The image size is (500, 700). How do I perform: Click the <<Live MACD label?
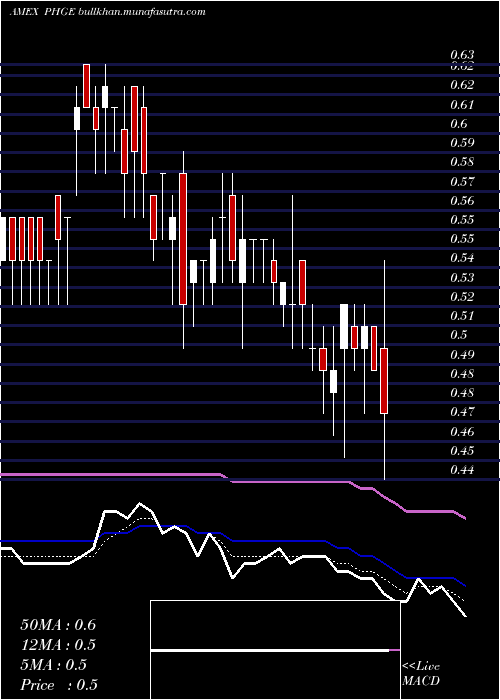421,673
